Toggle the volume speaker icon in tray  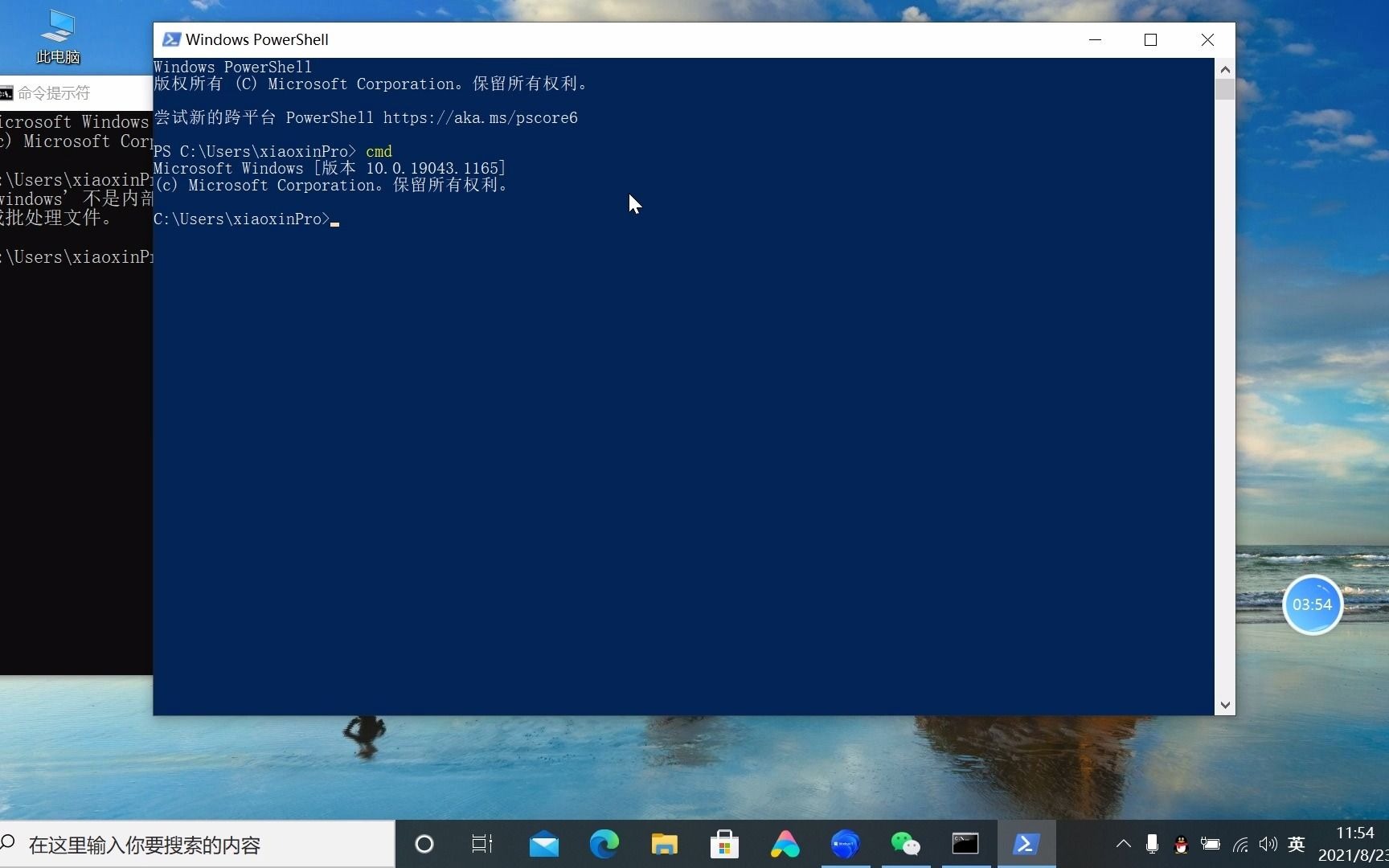pyautogui.click(x=1268, y=845)
